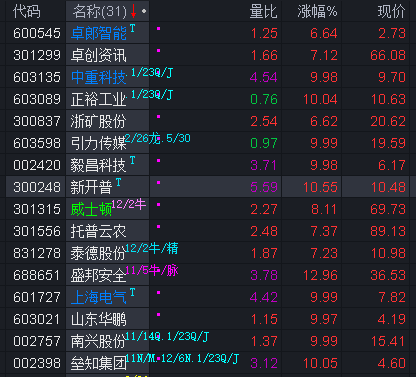Image resolution: width=416 pixels, height=377 pixels.
Task: Select stock name 南兴股份
Action: pos(98,341)
